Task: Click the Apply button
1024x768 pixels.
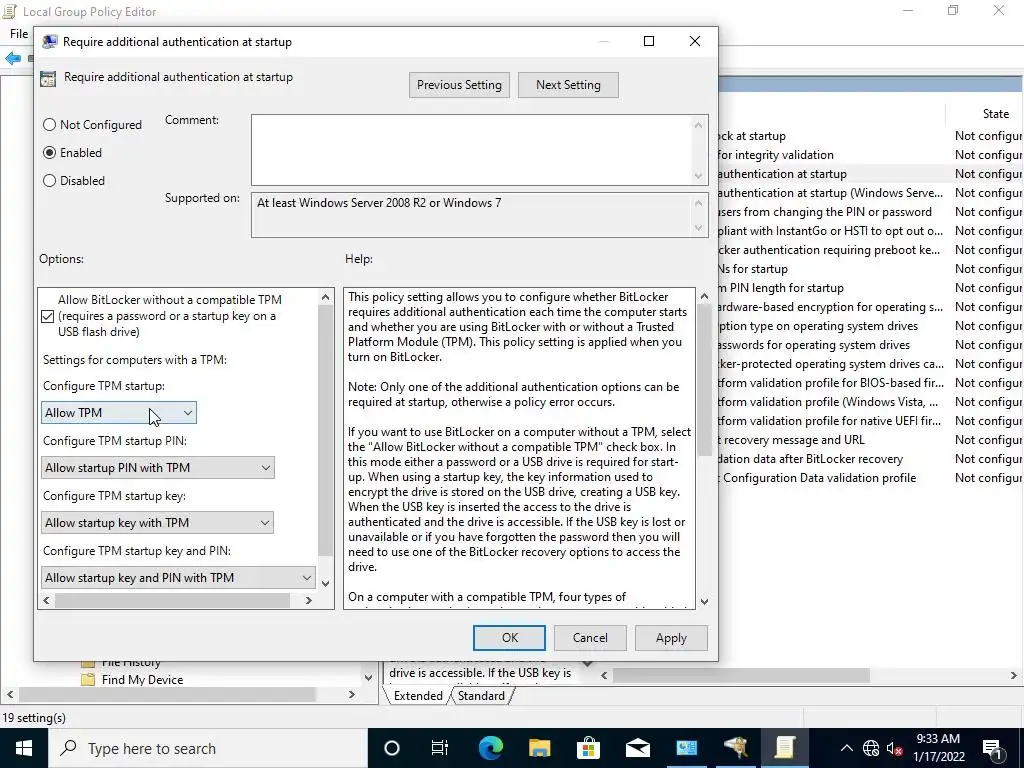Action: tap(671, 638)
